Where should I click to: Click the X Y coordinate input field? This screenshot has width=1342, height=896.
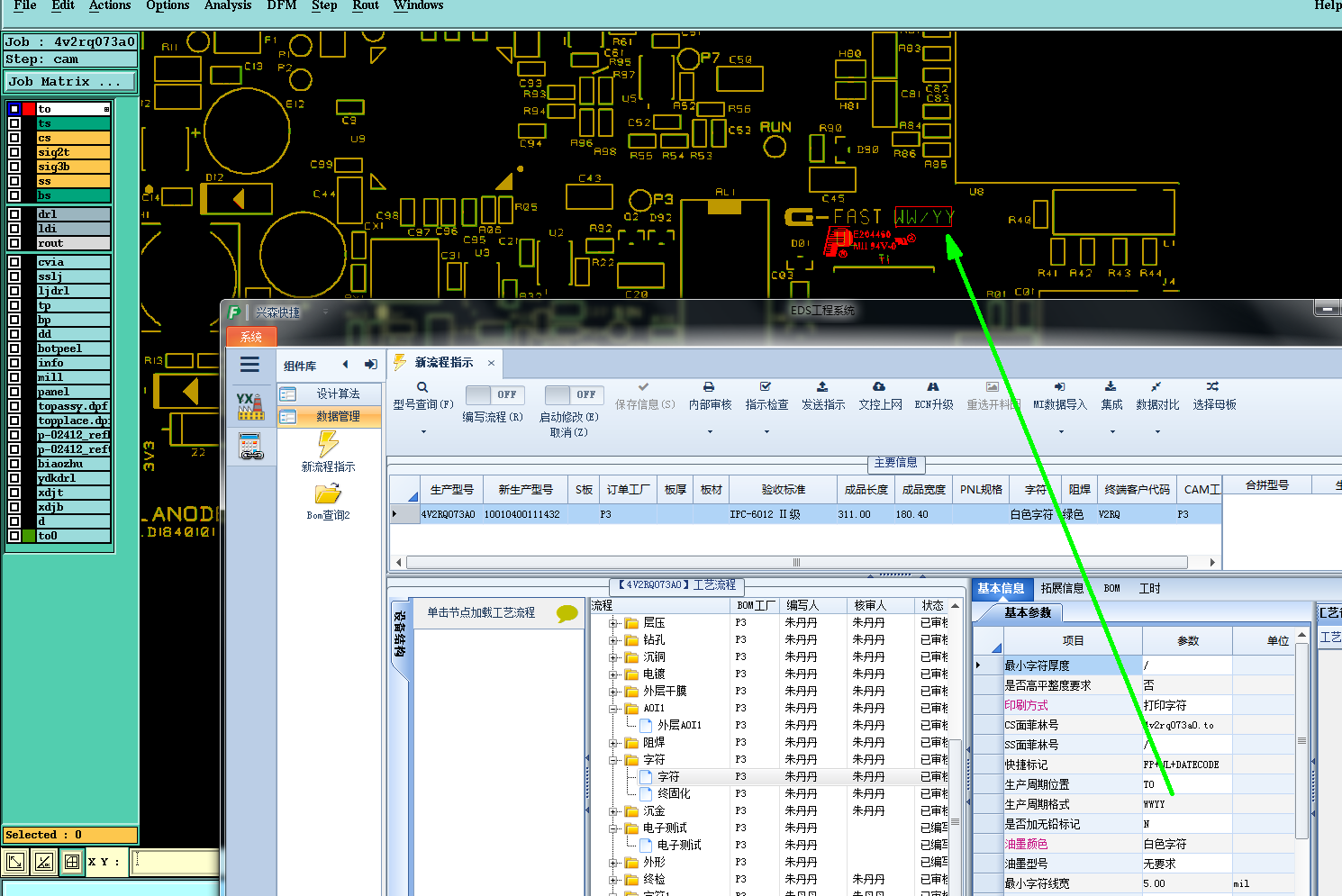pyautogui.click(x=176, y=862)
